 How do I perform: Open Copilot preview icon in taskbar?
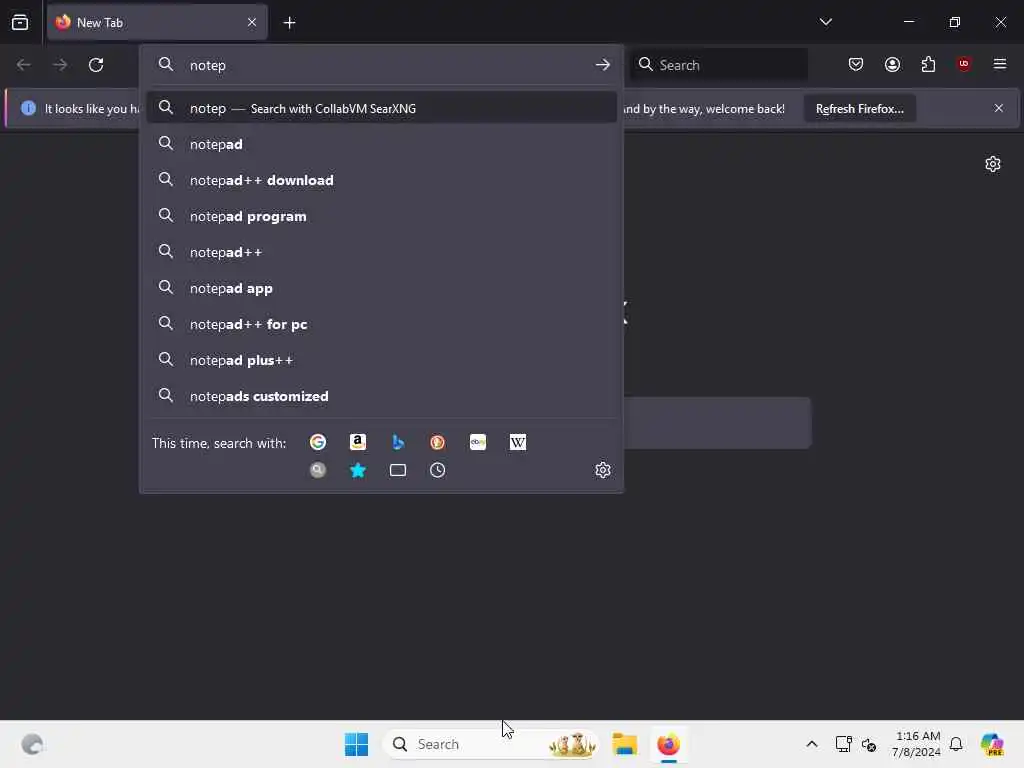(991, 744)
